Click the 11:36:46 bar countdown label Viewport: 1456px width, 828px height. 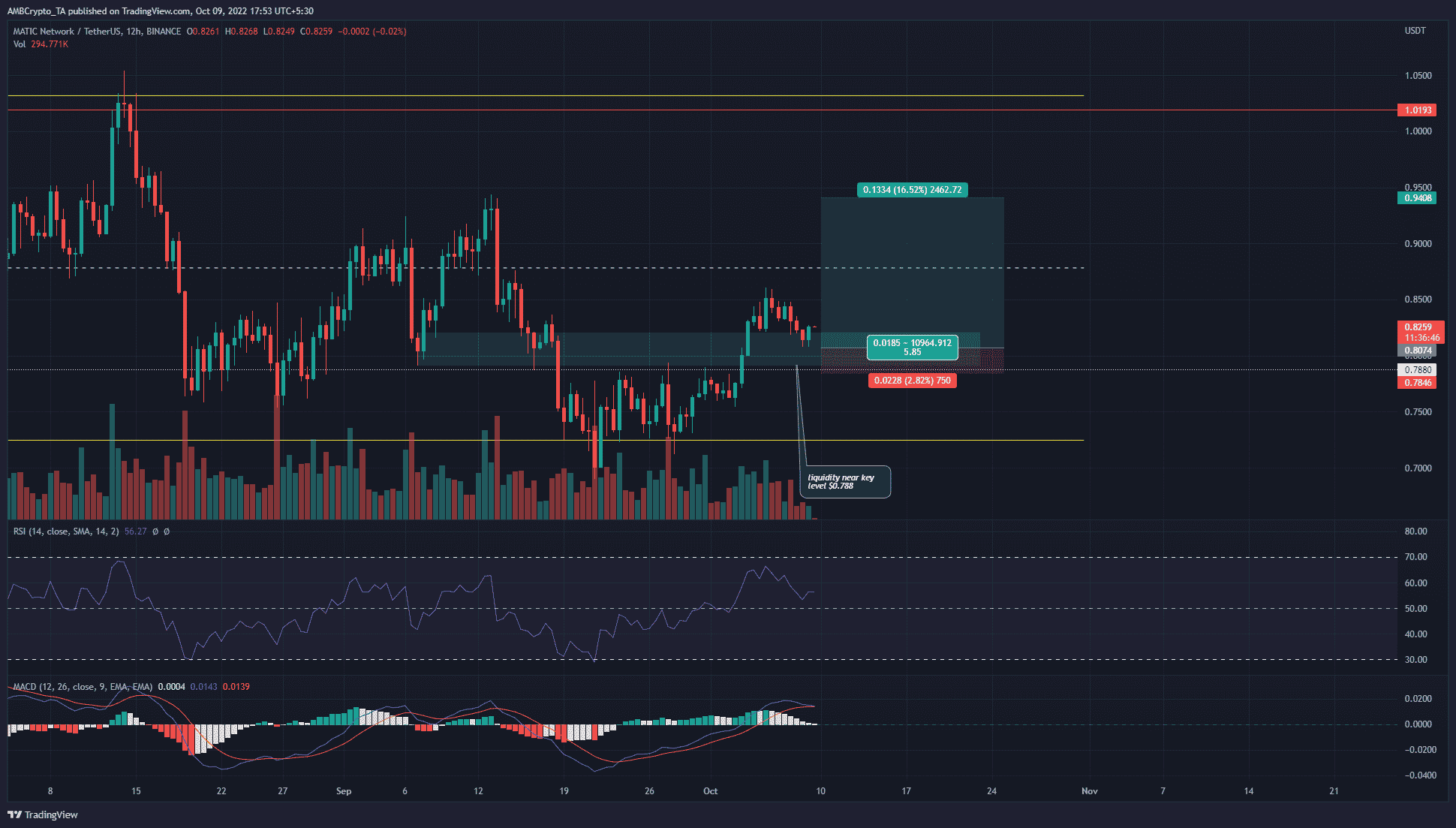click(x=1420, y=338)
